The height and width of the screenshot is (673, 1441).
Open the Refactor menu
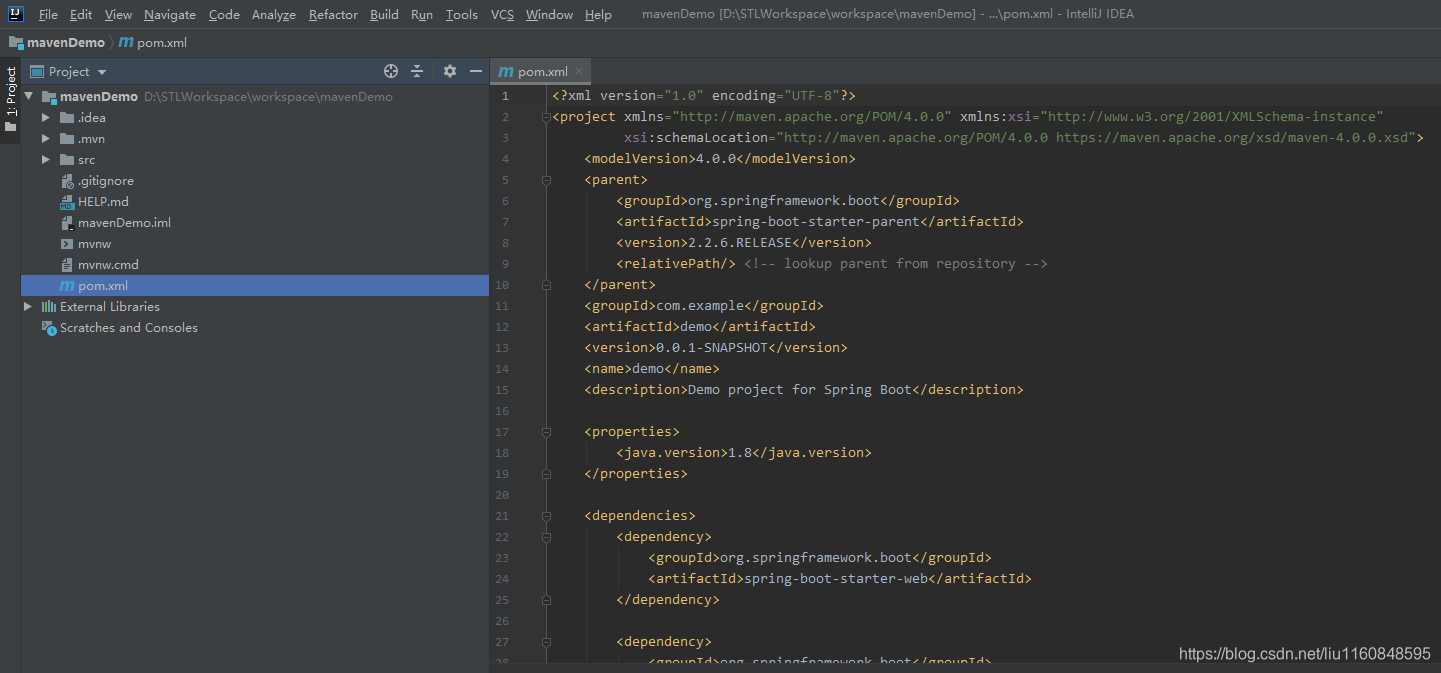pyautogui.click(x=333, y=15)
